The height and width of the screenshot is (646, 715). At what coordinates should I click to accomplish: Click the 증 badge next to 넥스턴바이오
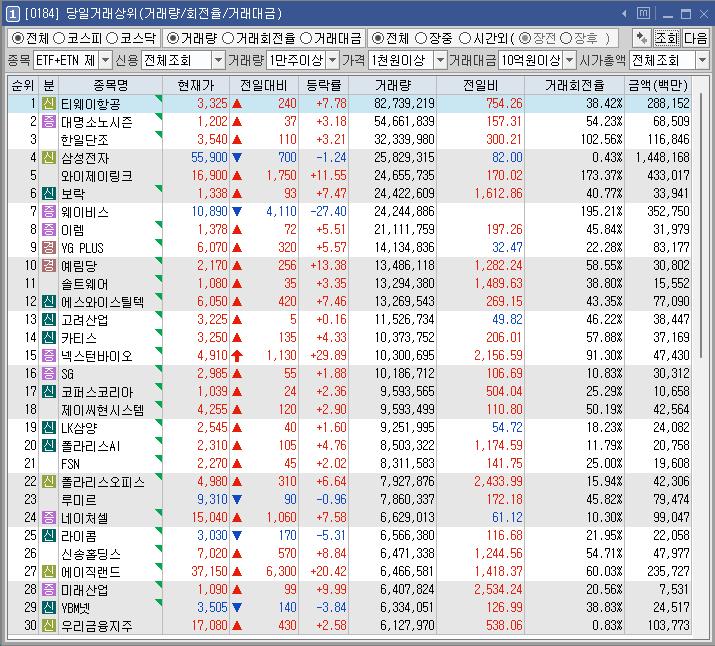point(49,355)
